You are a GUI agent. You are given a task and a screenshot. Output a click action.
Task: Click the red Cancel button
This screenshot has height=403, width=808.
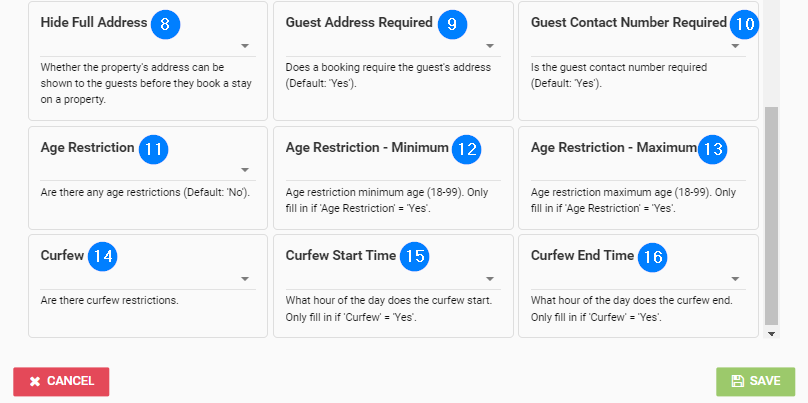click(61, 381)
